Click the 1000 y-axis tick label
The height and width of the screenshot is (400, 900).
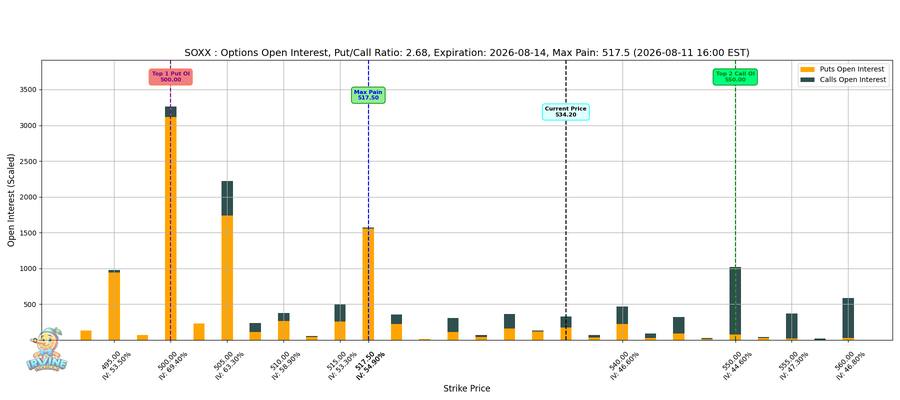pos(28,269)
